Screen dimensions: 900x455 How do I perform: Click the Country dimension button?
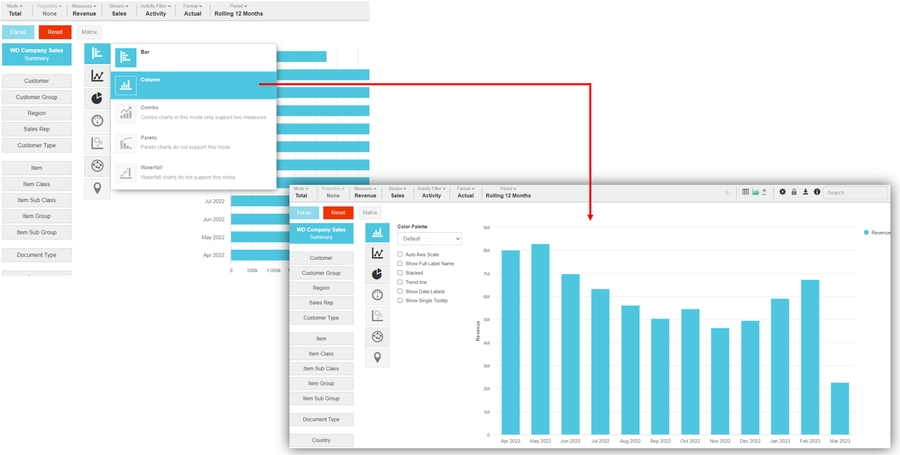[x=321, y=440]
